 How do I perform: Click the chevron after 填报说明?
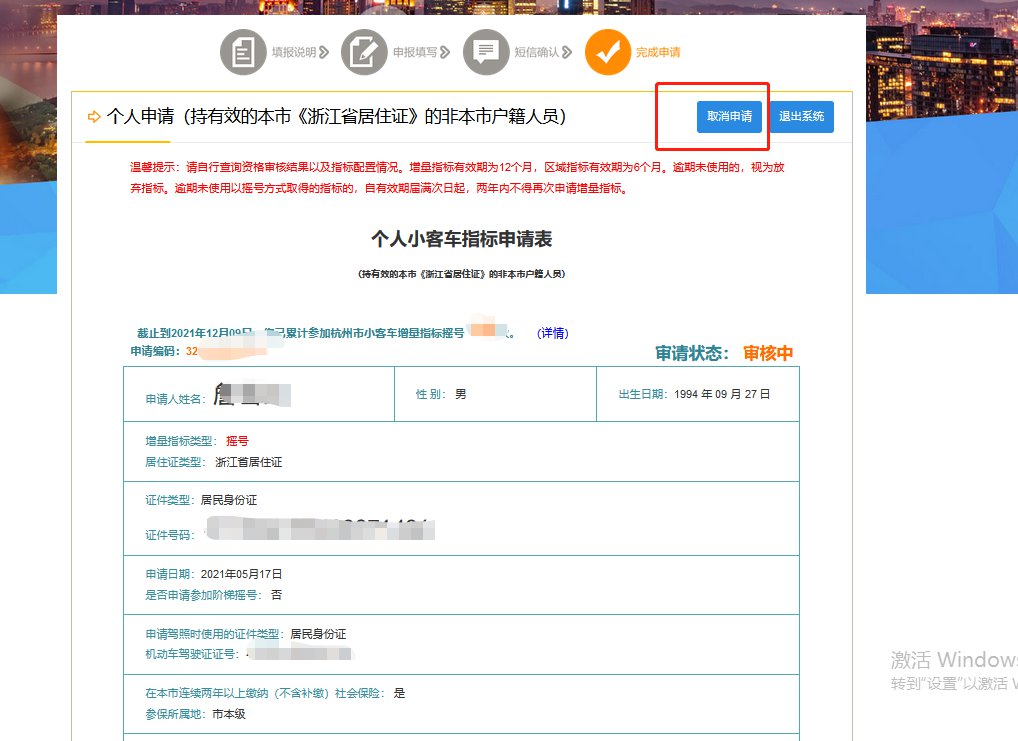324,52
